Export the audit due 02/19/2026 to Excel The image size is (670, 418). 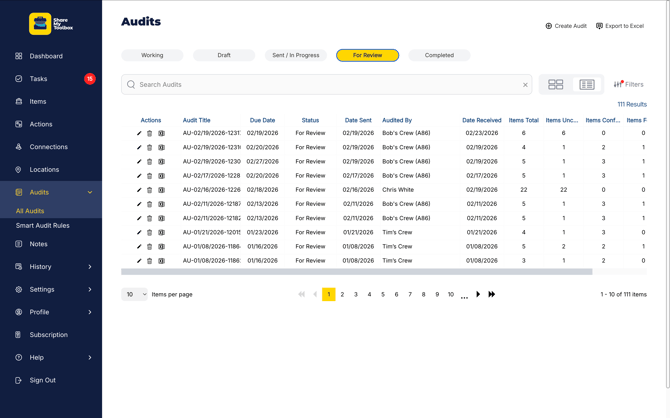[x=161, y=133]
